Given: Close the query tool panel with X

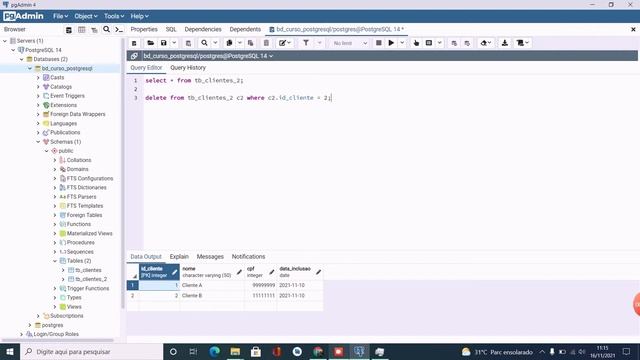Looking at the screenshot, I should point(633,29).
